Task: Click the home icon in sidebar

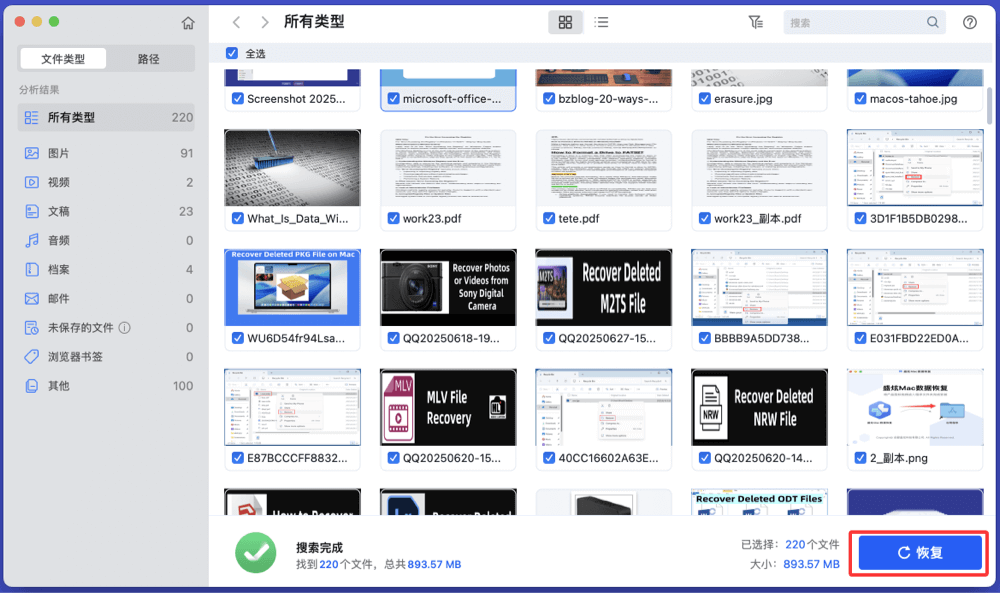Action: (188, 23)
